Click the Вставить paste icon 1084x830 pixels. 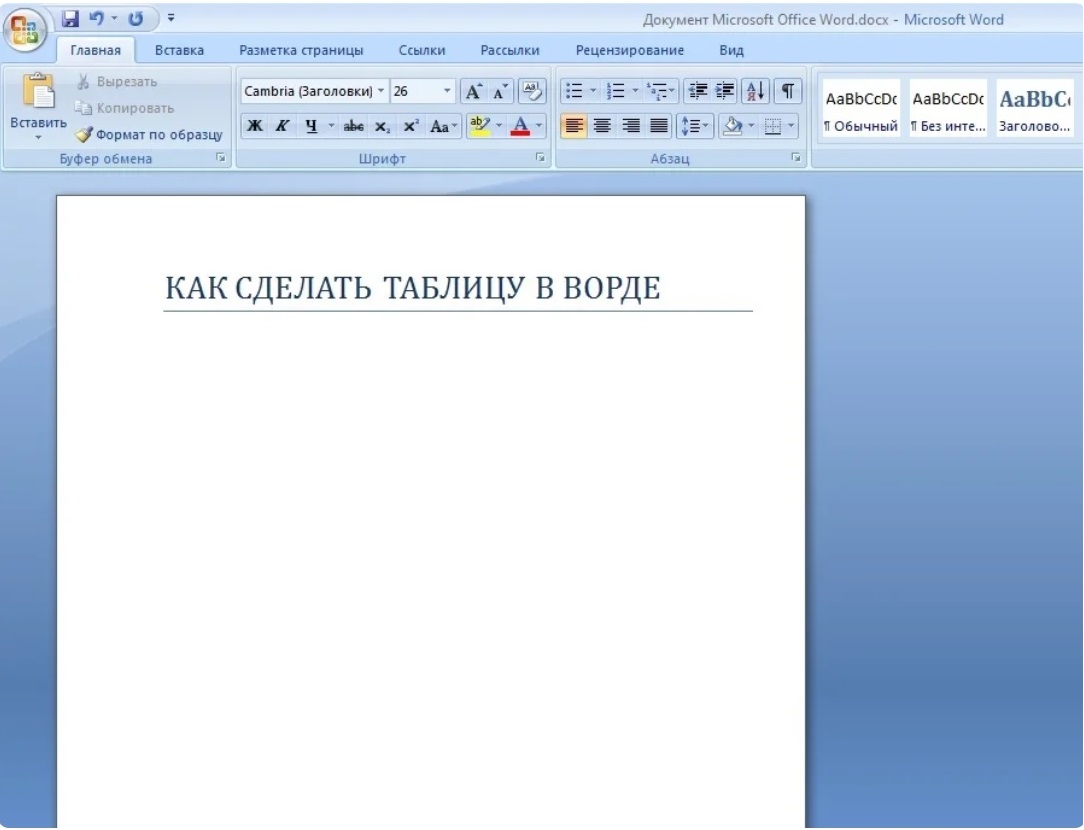click(x=39, y=91)
